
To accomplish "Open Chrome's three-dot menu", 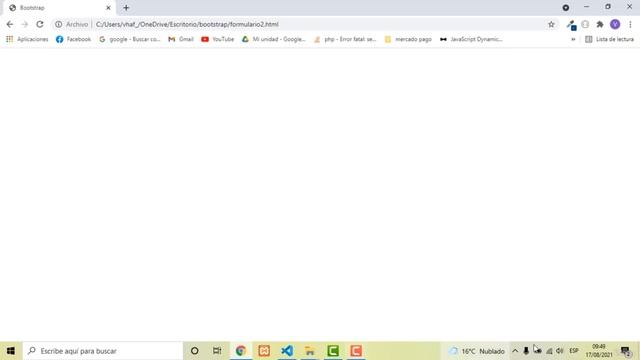I will (630, 24).
